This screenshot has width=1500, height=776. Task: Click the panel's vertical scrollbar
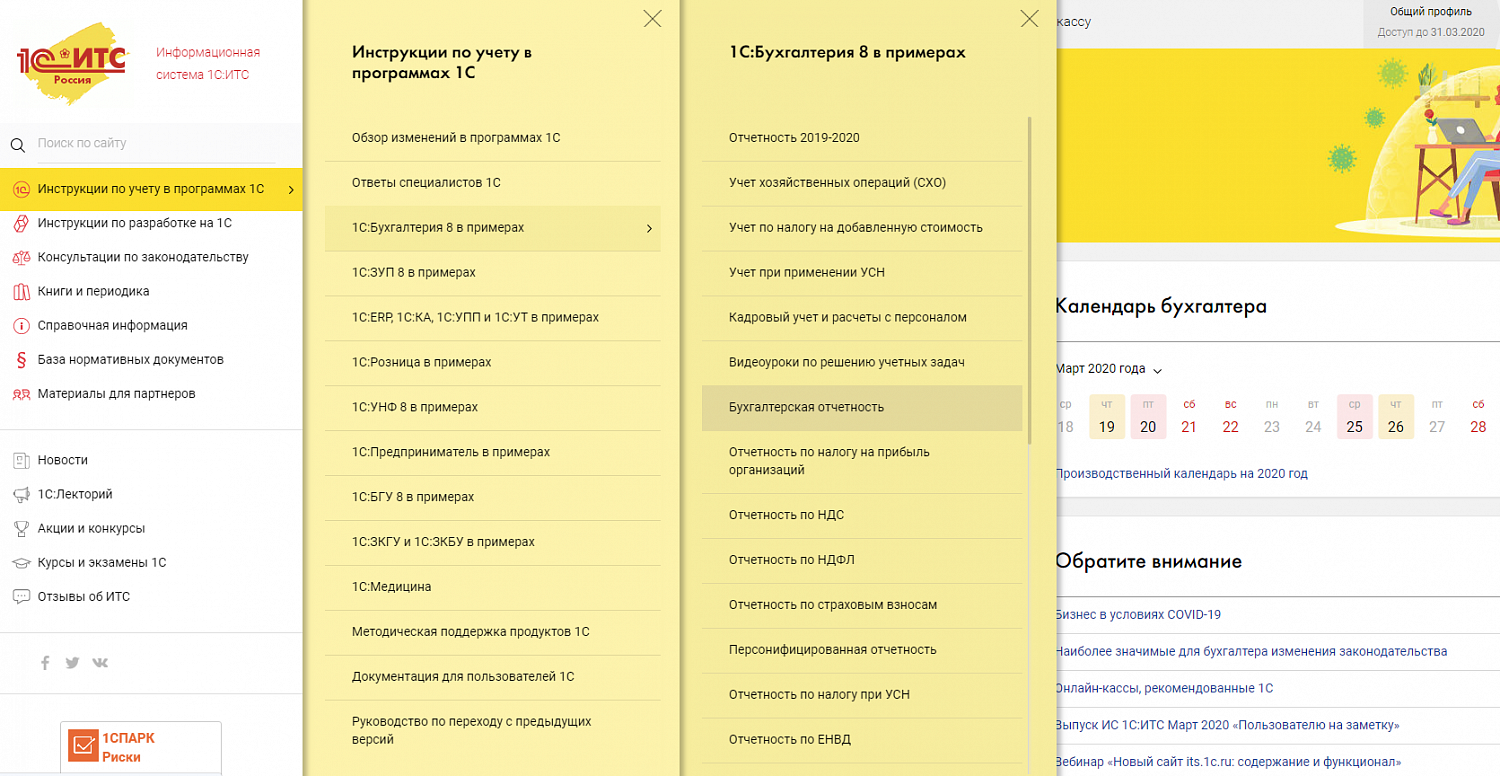1030,280
